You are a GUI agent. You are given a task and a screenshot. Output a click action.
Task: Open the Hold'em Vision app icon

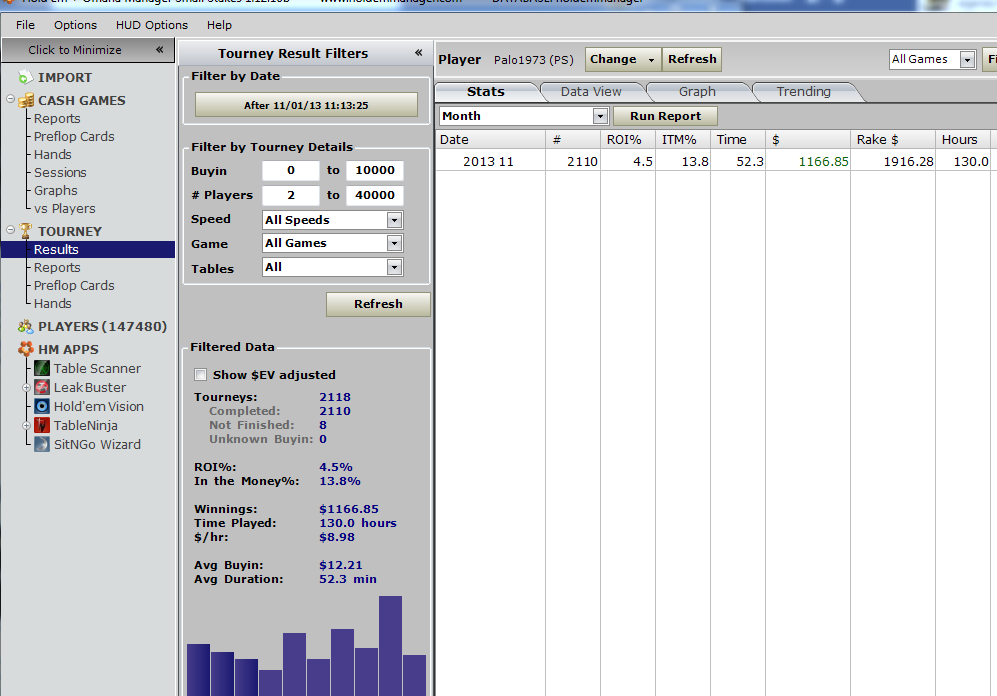pos(42,406)
